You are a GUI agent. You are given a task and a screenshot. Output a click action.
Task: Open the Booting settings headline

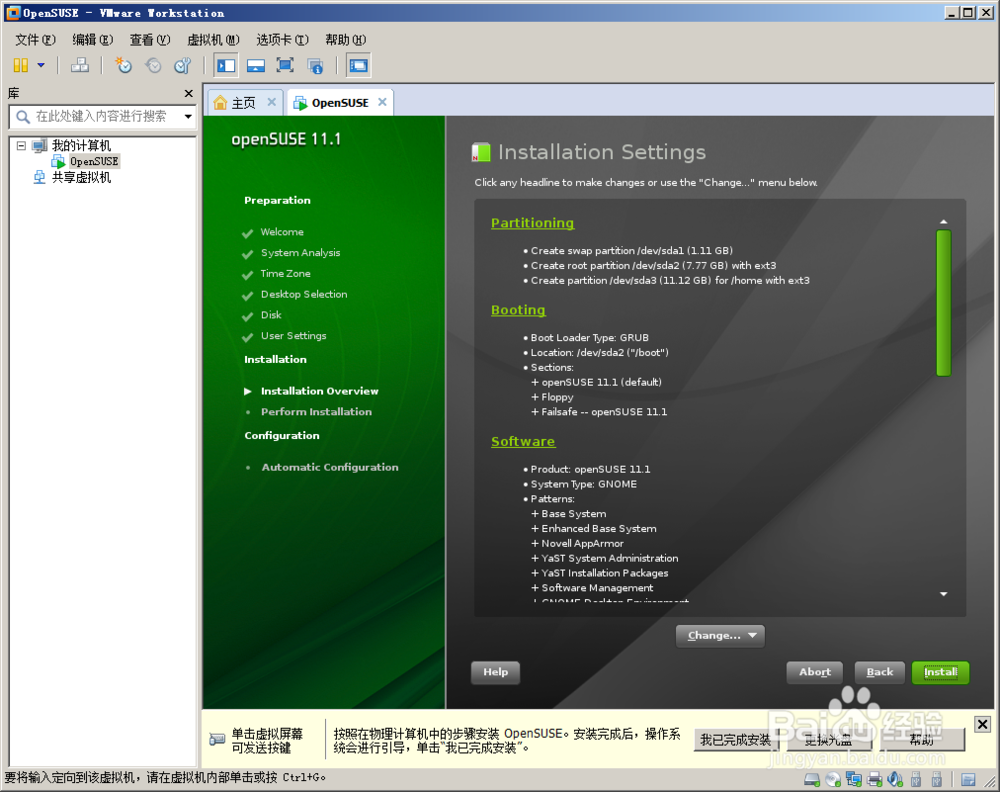pos(518,310)
